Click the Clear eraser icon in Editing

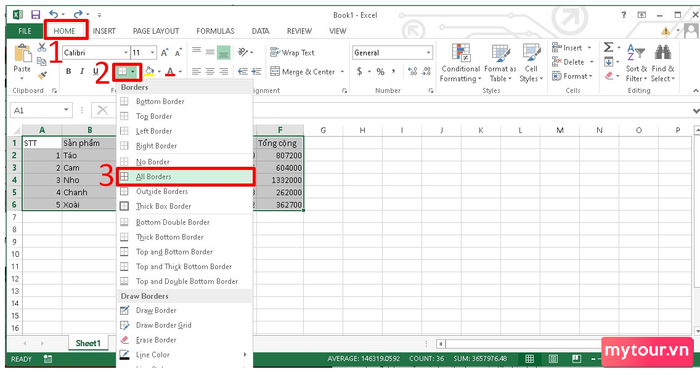coord(609,76)
